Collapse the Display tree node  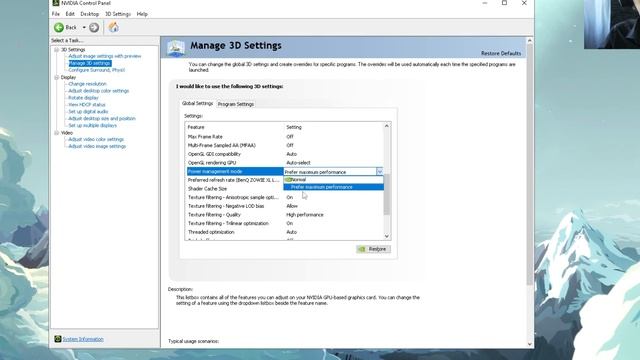tap(57, 77)
